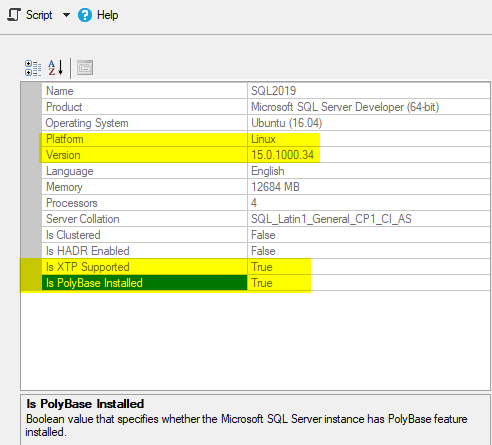Select the Platform property label
Screen dimensions: 492x445
(65, 139)
